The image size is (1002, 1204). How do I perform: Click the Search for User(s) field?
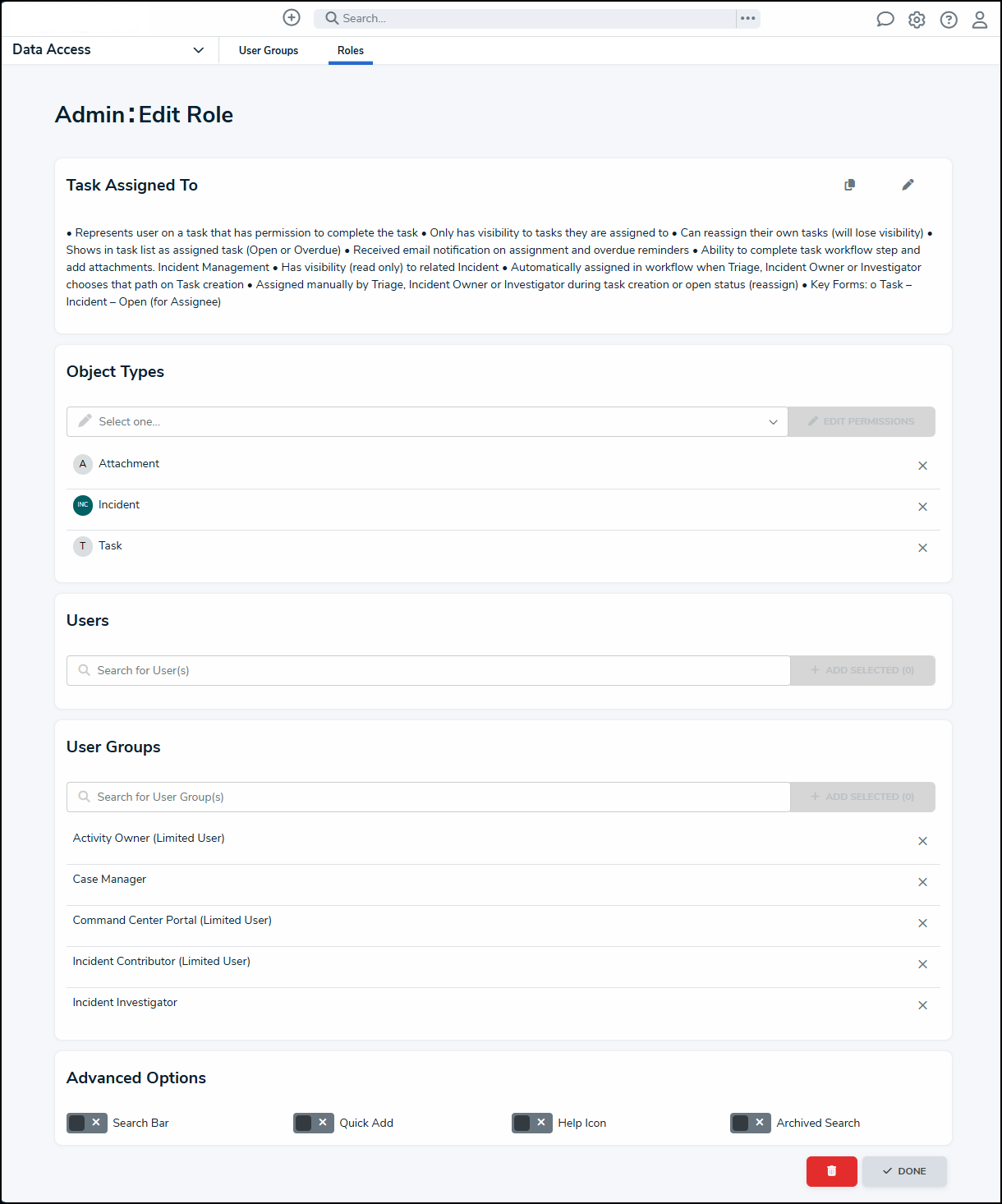pos(428,670)
